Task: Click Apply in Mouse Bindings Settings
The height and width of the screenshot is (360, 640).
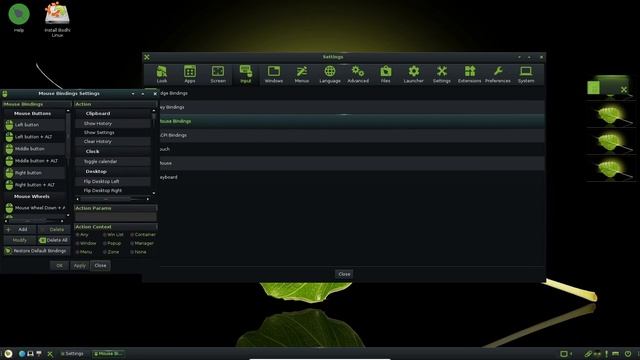Action: tap(80, 266)
